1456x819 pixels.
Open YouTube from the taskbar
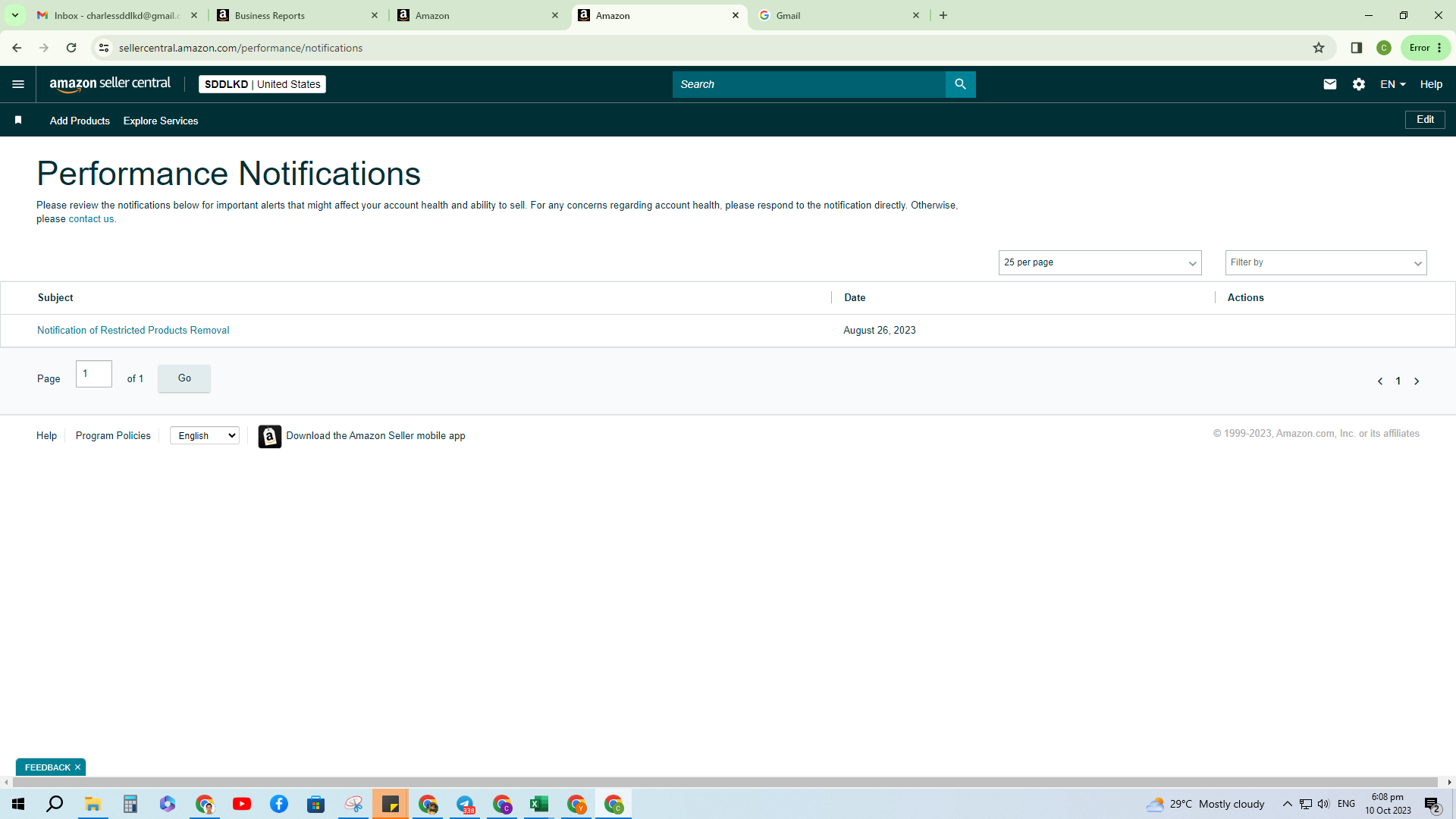coord(242,804)
